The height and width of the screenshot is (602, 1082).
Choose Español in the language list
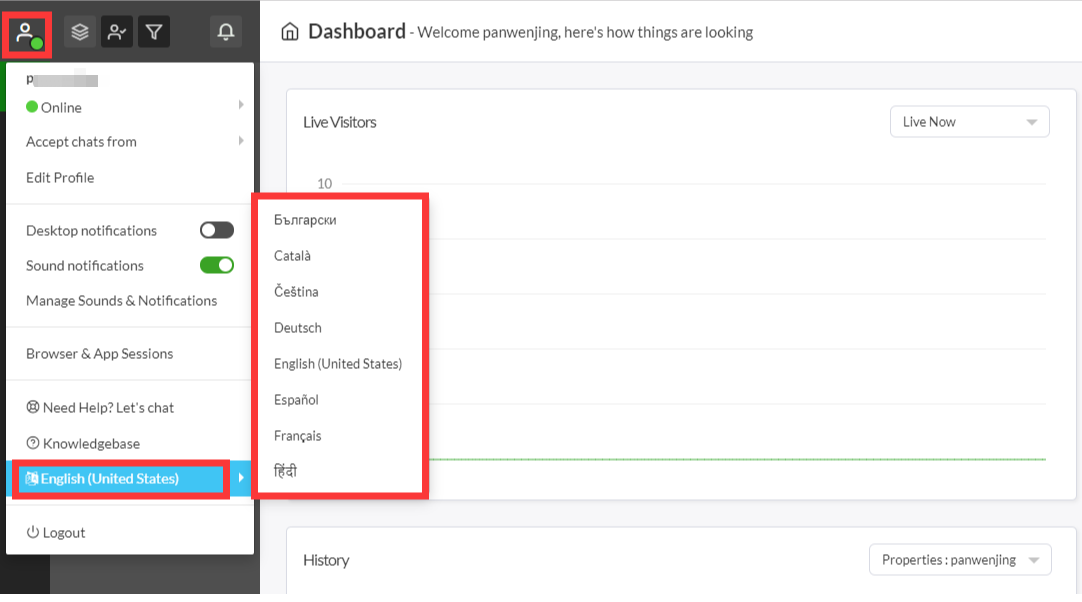point(296,400)
